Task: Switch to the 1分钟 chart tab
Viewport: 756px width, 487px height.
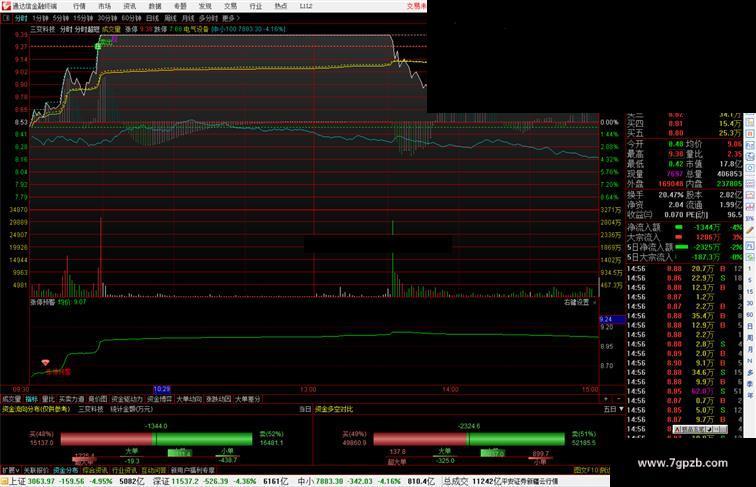Action: [x=40, y=18]
